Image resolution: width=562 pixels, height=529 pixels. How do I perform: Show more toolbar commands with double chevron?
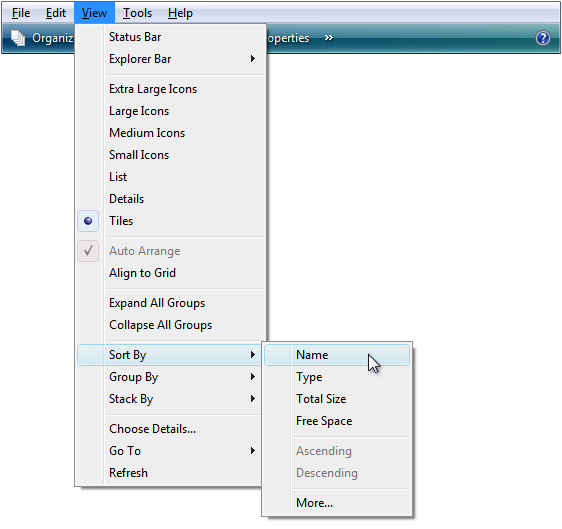pos(328,38)
